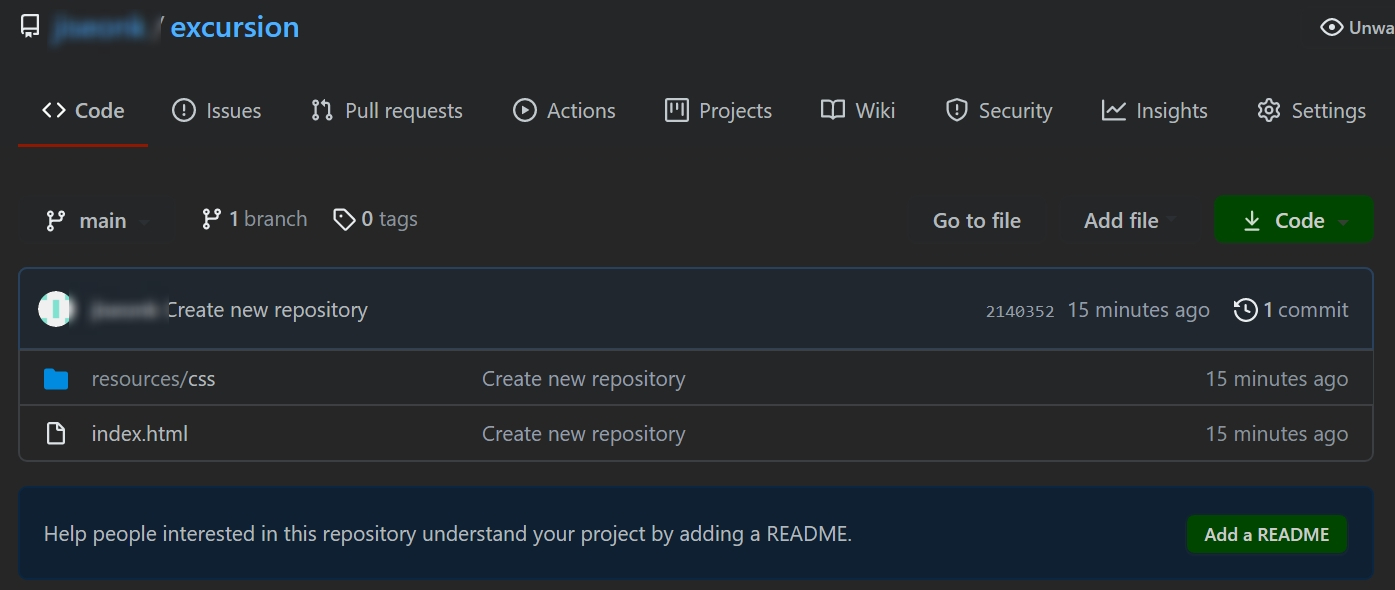The height and width of the screenshot is (590, 1395).
Task: Open the Code tab
Action: [x=84, y=111]
